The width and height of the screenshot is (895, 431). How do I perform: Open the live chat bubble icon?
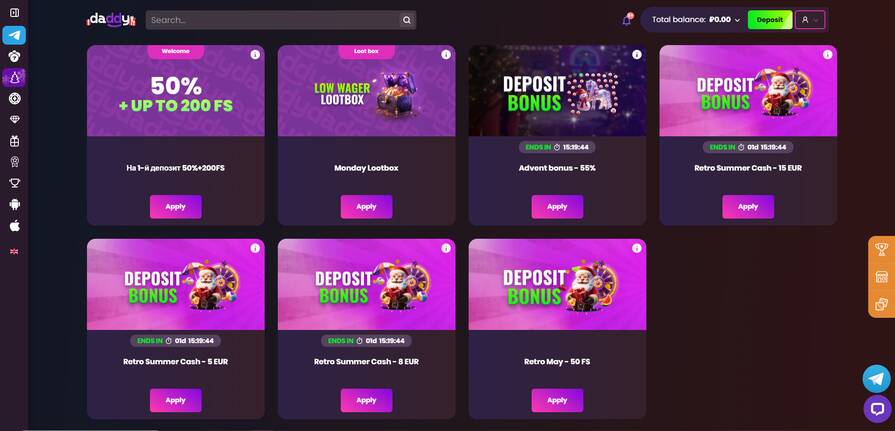(876, 409)
